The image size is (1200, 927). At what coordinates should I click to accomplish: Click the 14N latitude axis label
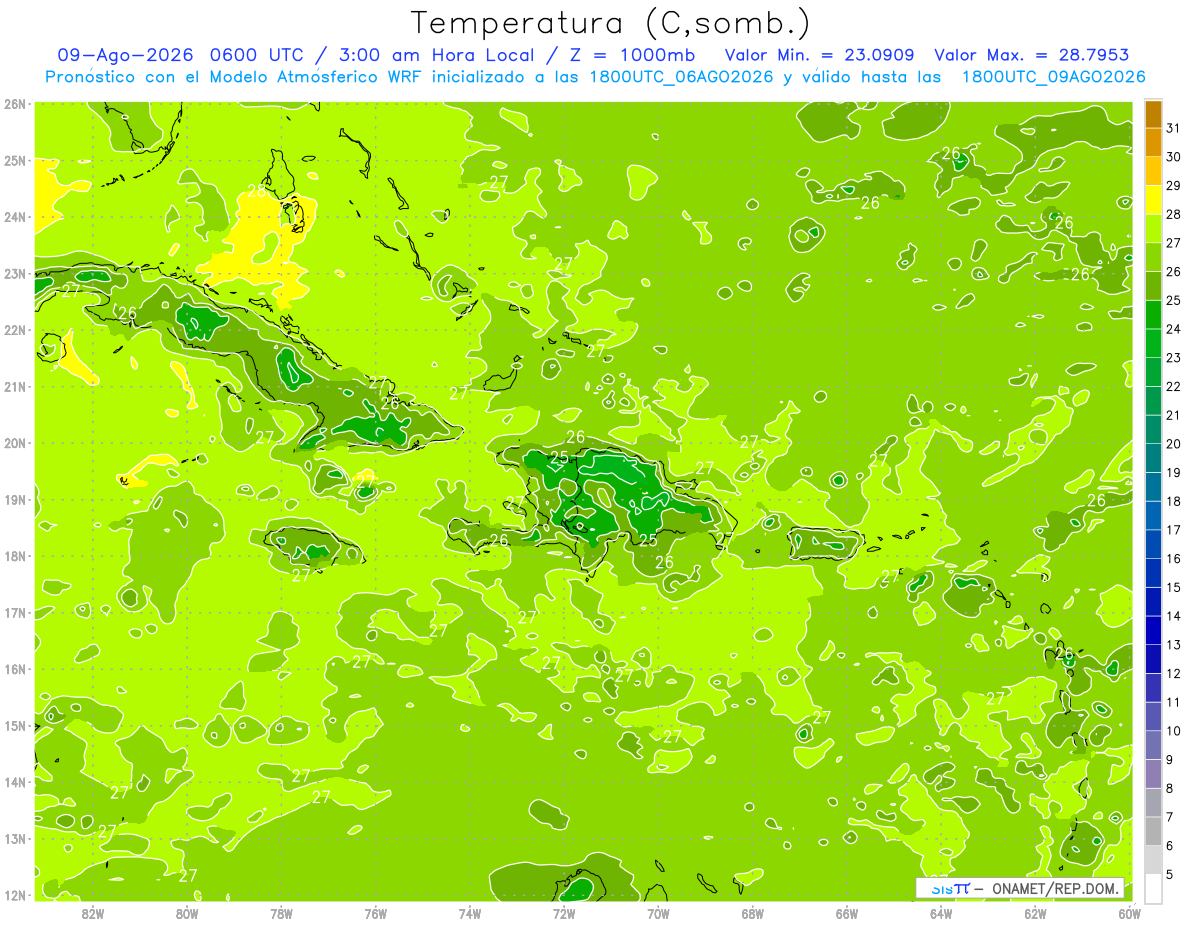point(15,782)
